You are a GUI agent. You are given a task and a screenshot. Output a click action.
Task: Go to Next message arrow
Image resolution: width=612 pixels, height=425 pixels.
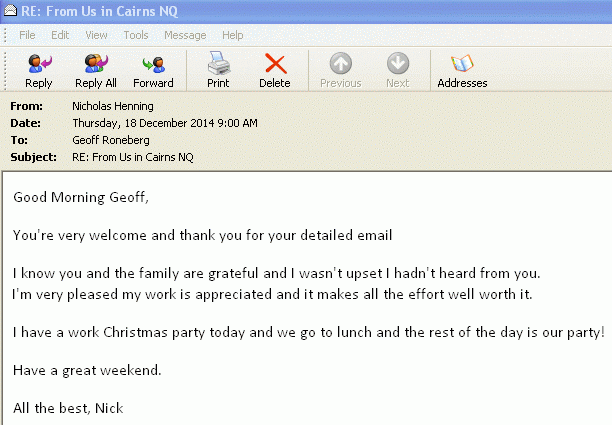(398, 71)
